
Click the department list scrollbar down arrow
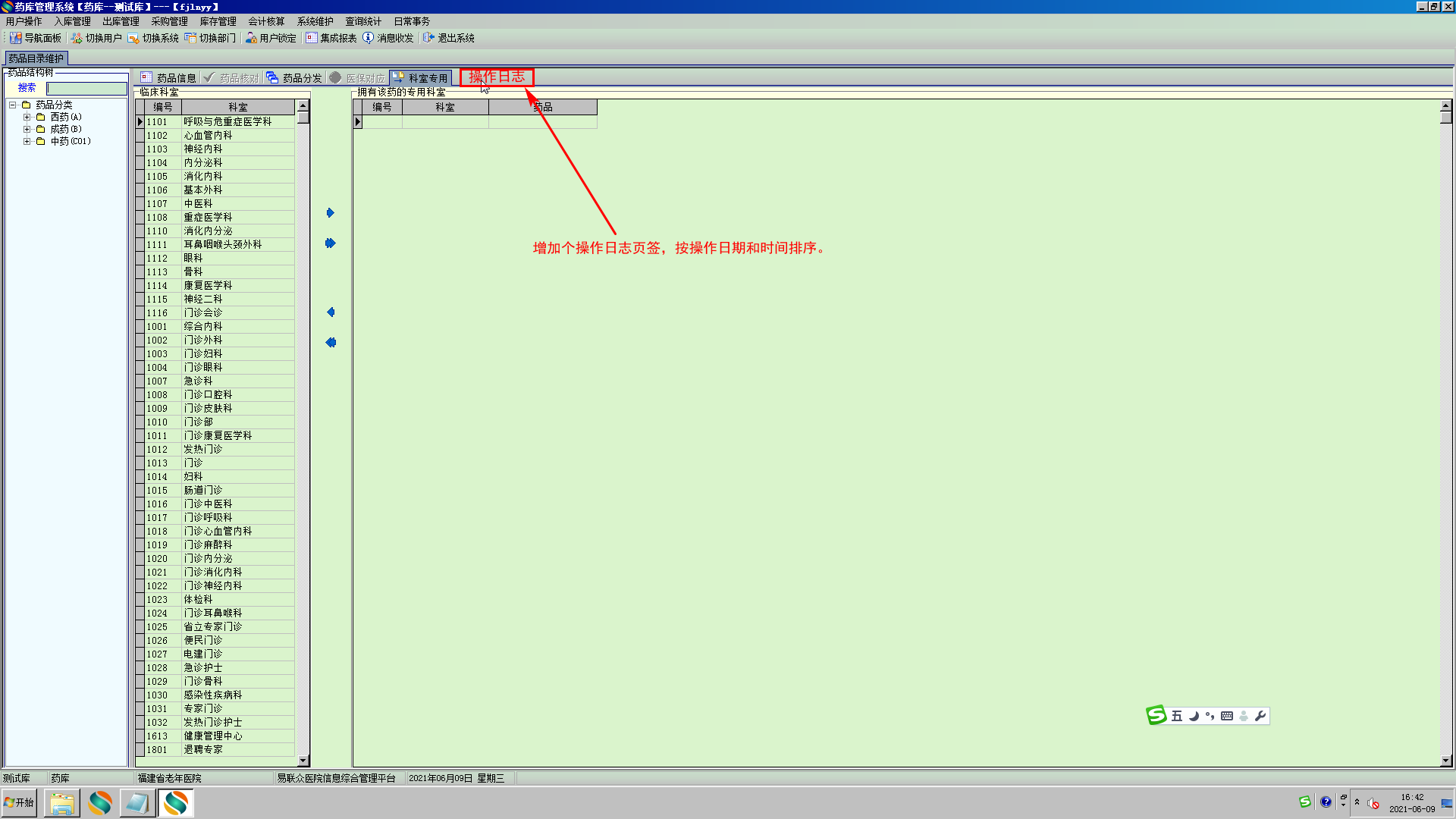coord(303,761)
